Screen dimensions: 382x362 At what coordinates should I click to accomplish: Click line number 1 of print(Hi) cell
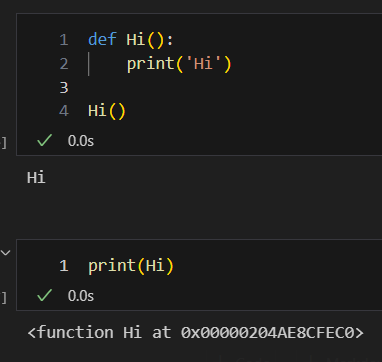pyautogui.click(x=64, y=266)
